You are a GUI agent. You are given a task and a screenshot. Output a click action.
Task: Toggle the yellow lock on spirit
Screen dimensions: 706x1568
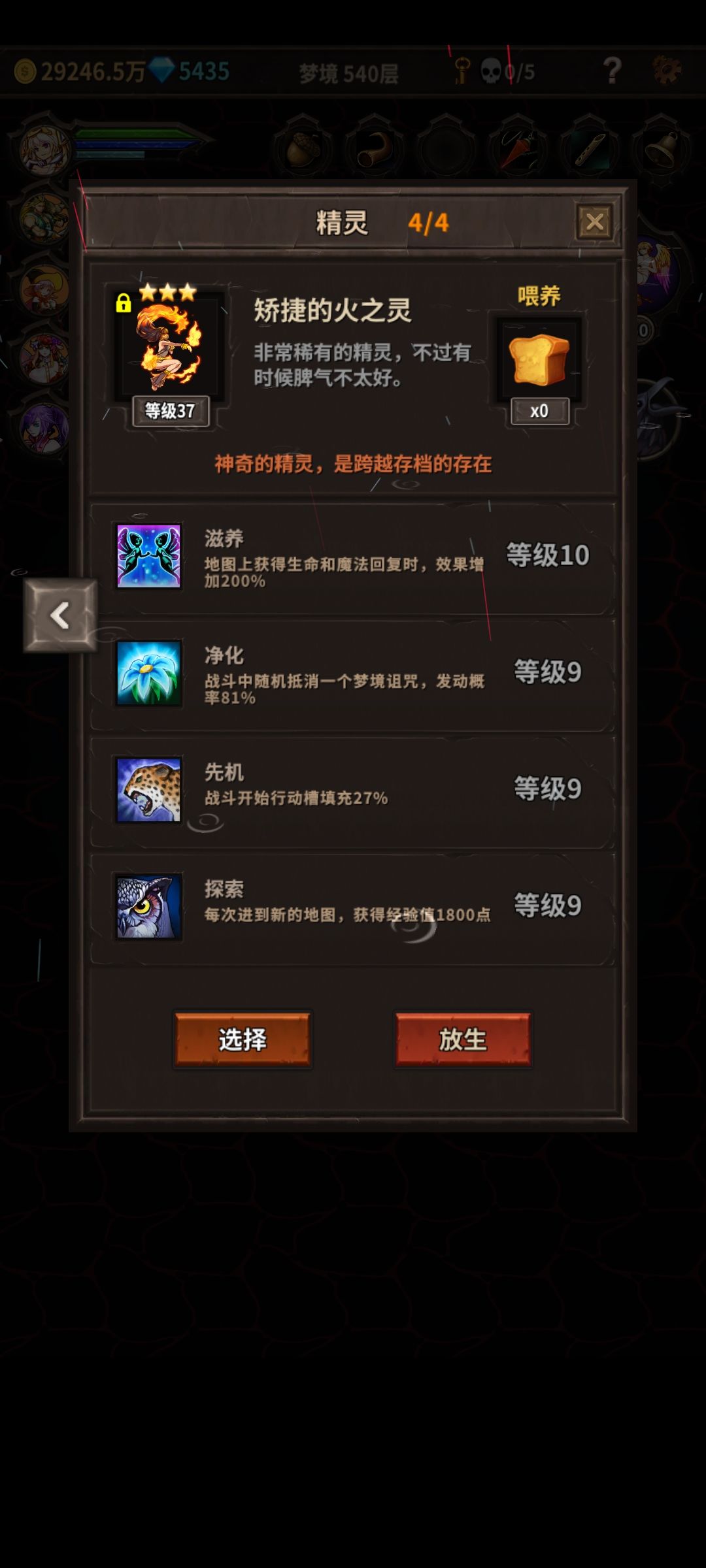[x=123, y=302]
